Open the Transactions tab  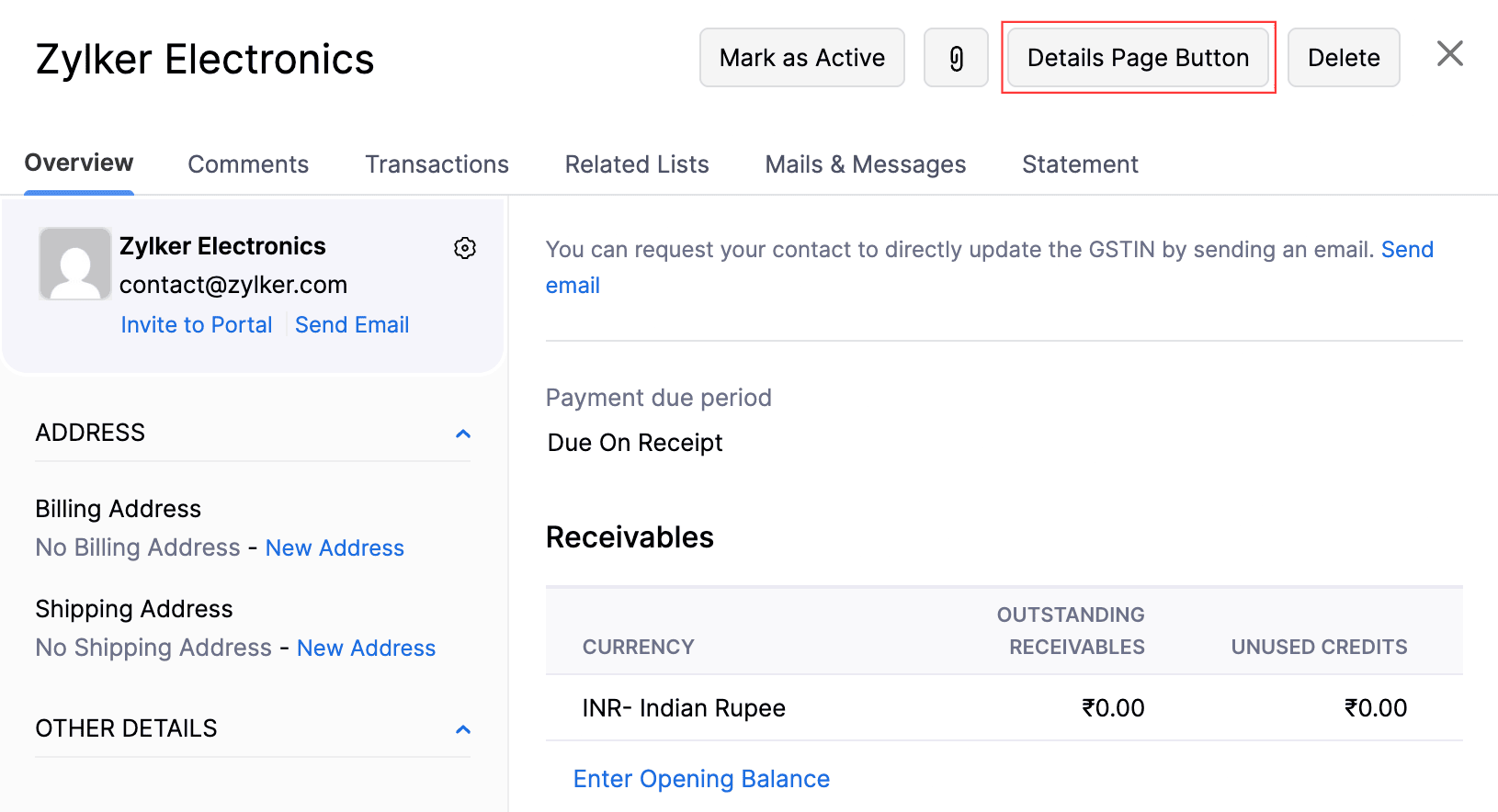tap(437, 164)
